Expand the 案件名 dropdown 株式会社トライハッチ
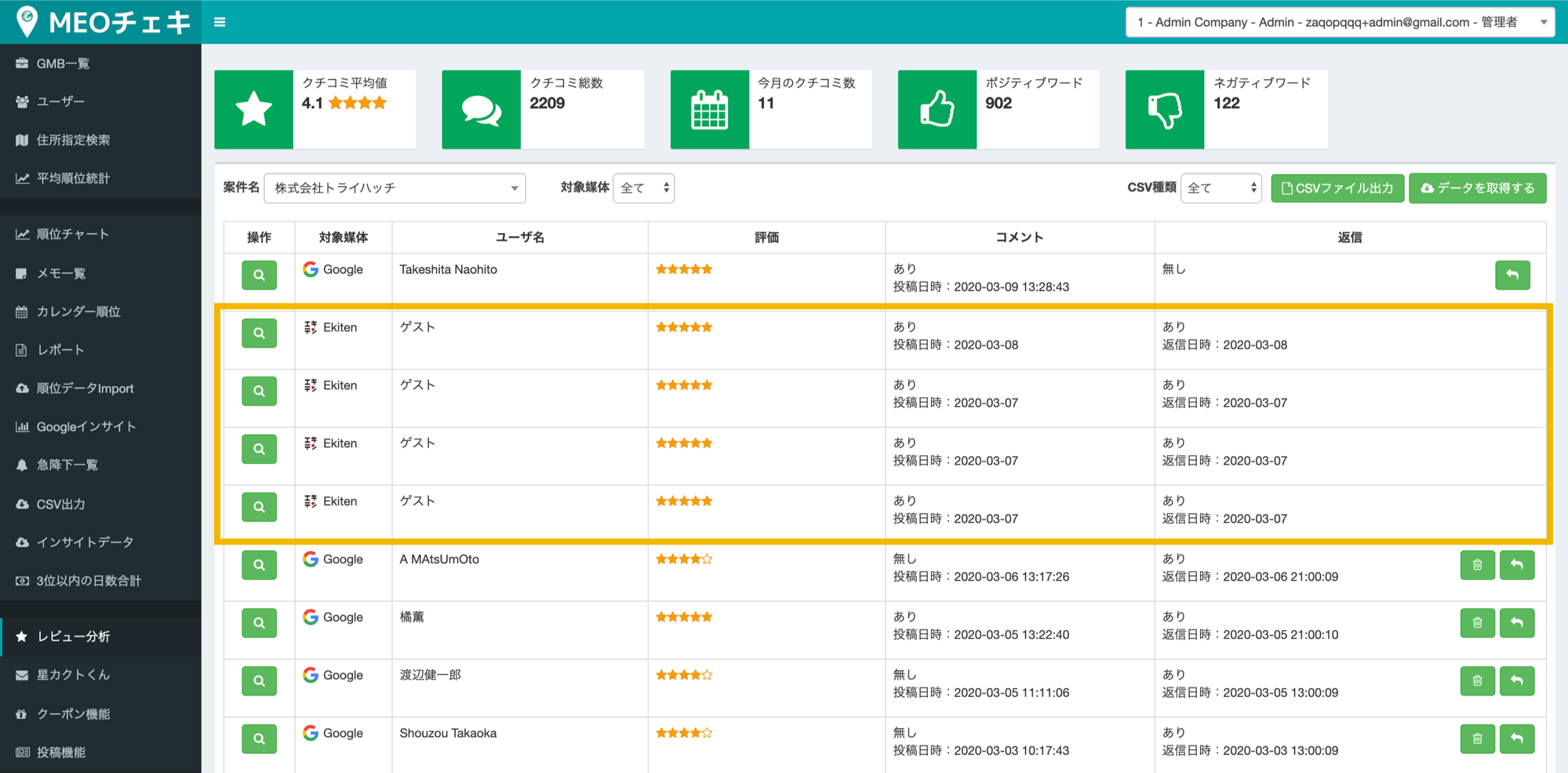This screenshot has width=1568, height=773. tap(395, 188)
